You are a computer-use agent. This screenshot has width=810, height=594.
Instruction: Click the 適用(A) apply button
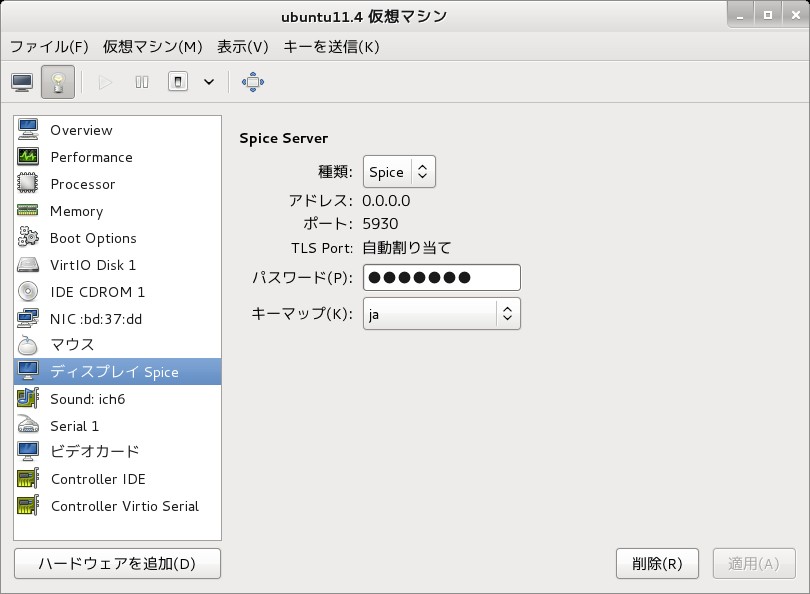(754, 564)
